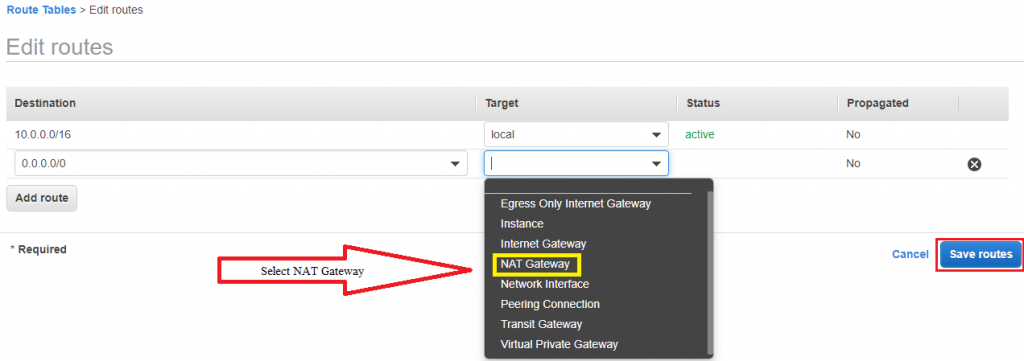Choose Virtual Private Gateway option
Screen dimensions: 1024x361
(558, 344)
